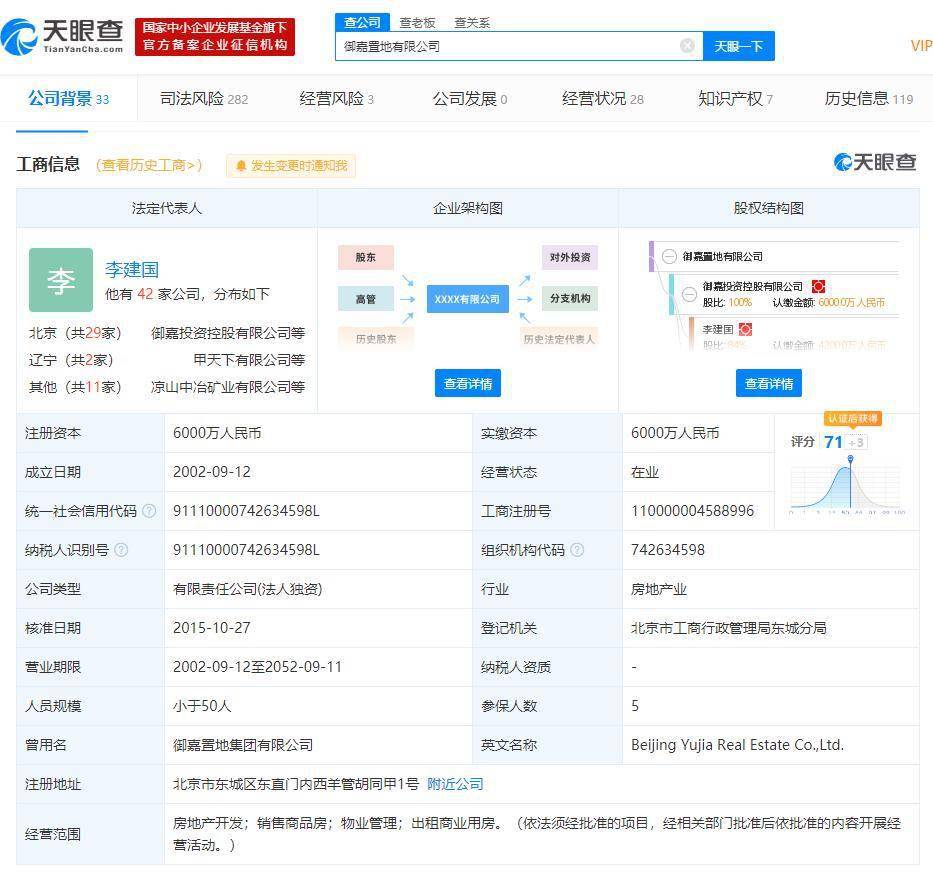Screen dimensions: 933x876
Task: Open the 公司发展 tab
Action: tap(469, 99)
